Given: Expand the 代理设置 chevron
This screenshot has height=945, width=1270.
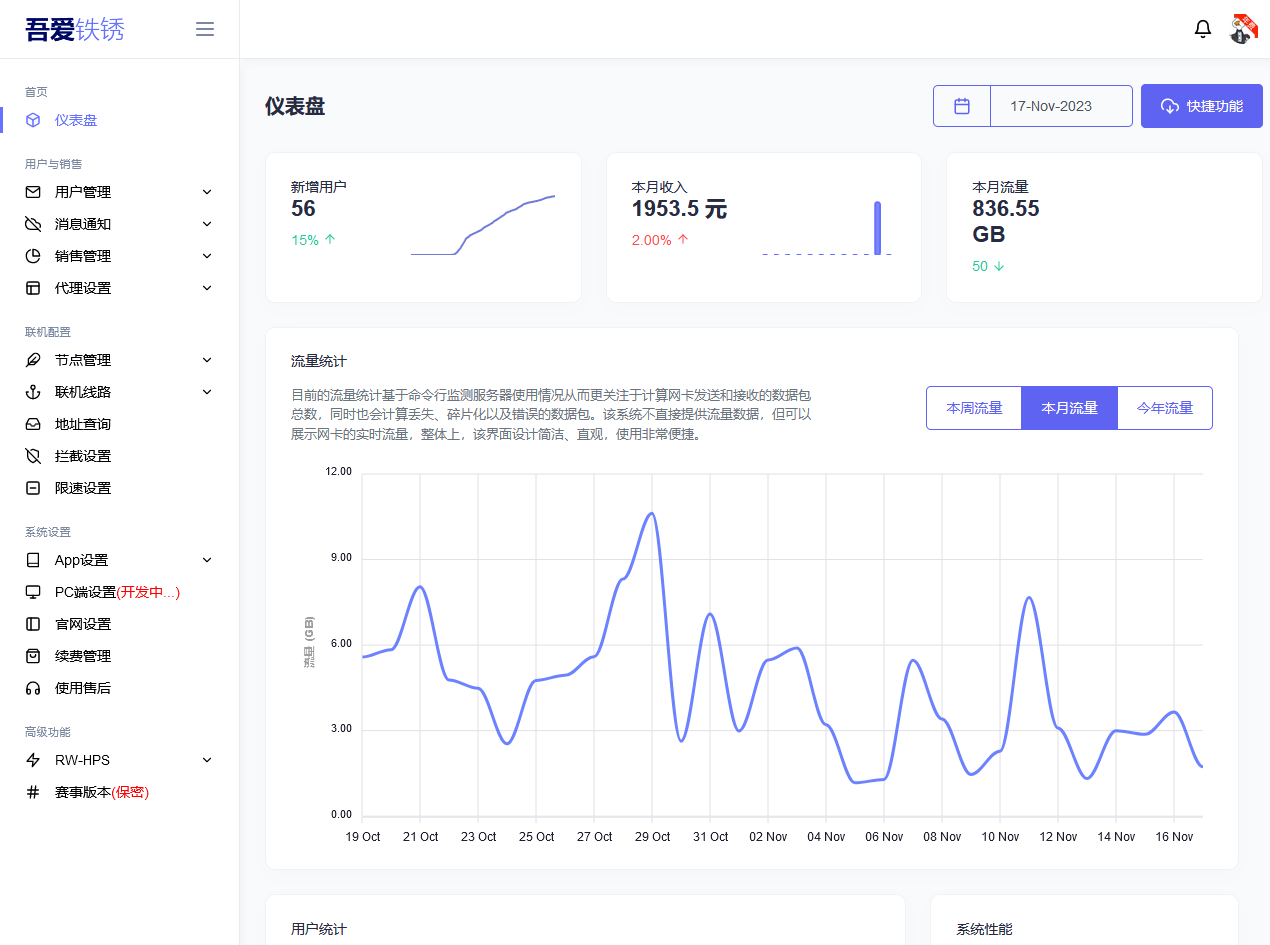Looking at the screenshot, I should (207, 288).
